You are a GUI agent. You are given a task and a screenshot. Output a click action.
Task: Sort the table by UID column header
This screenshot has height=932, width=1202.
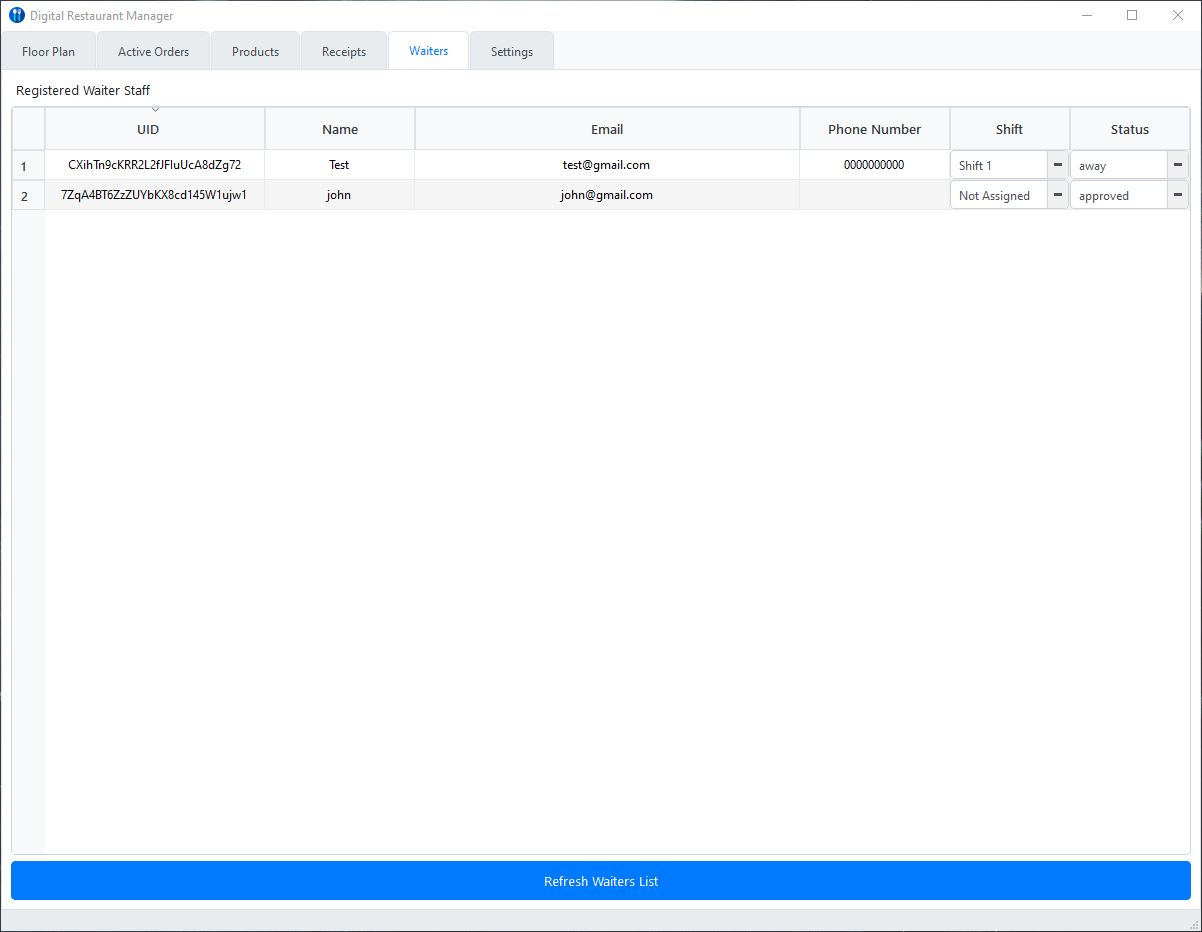pyautogui.click(x=148, y=129)
